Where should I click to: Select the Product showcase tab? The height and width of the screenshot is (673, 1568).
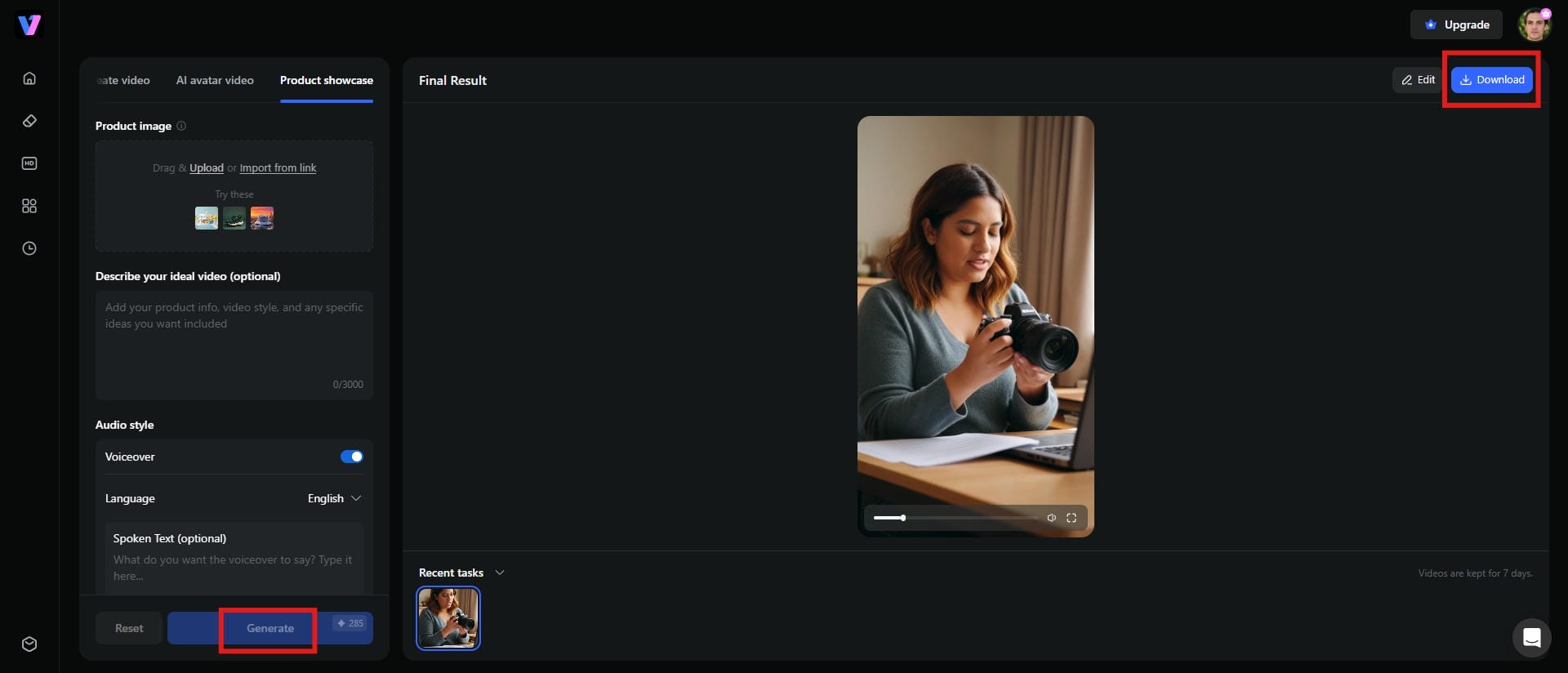(x=327, y=80)
